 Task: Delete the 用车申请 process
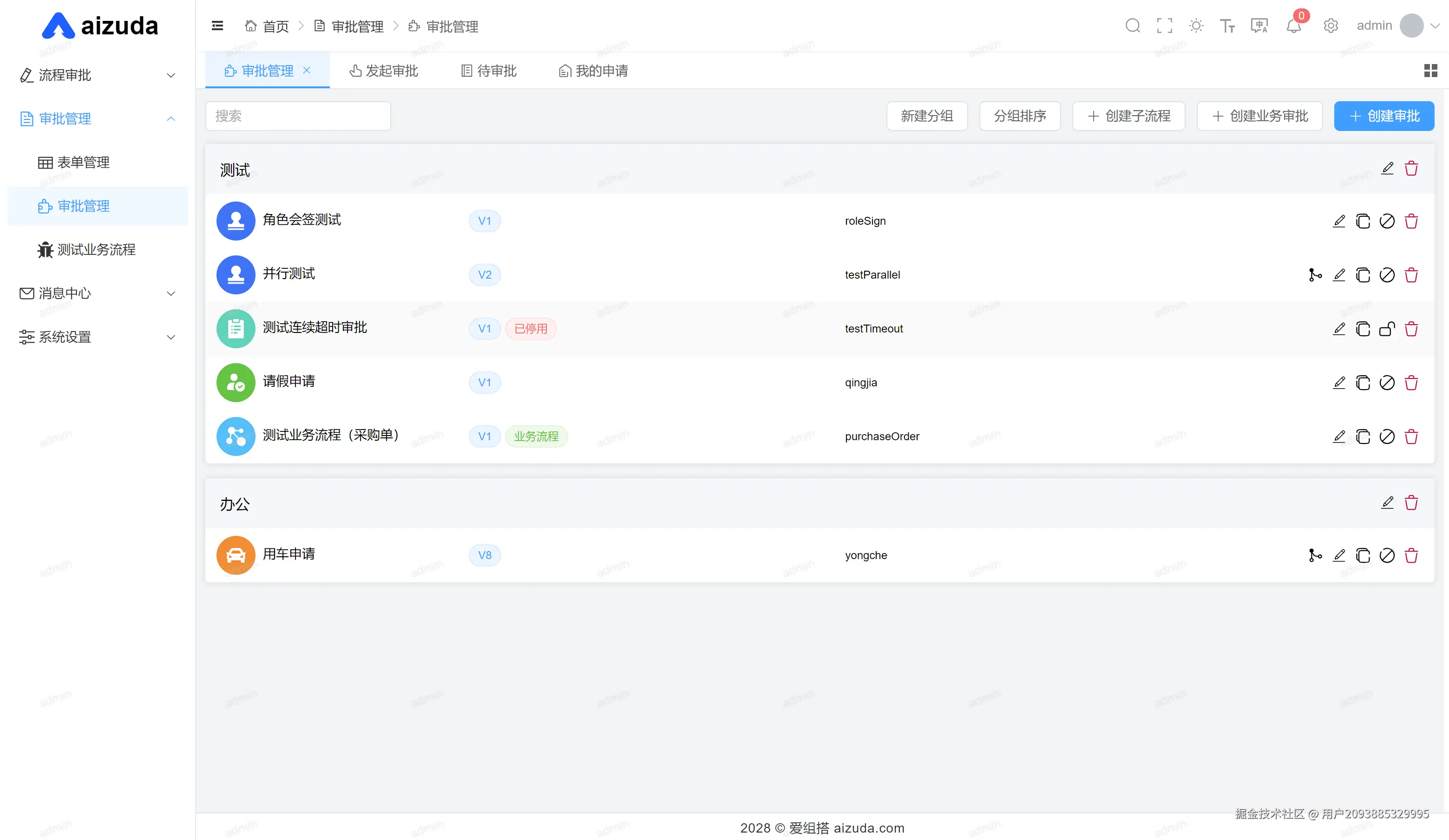(1411, 556)
